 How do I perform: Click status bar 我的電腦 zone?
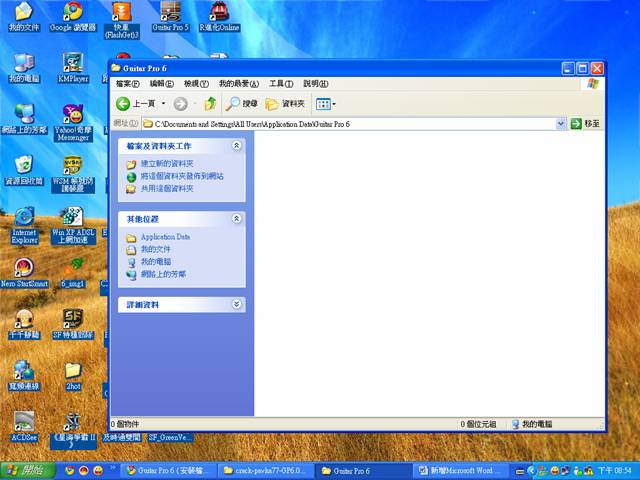click(532, 424)
